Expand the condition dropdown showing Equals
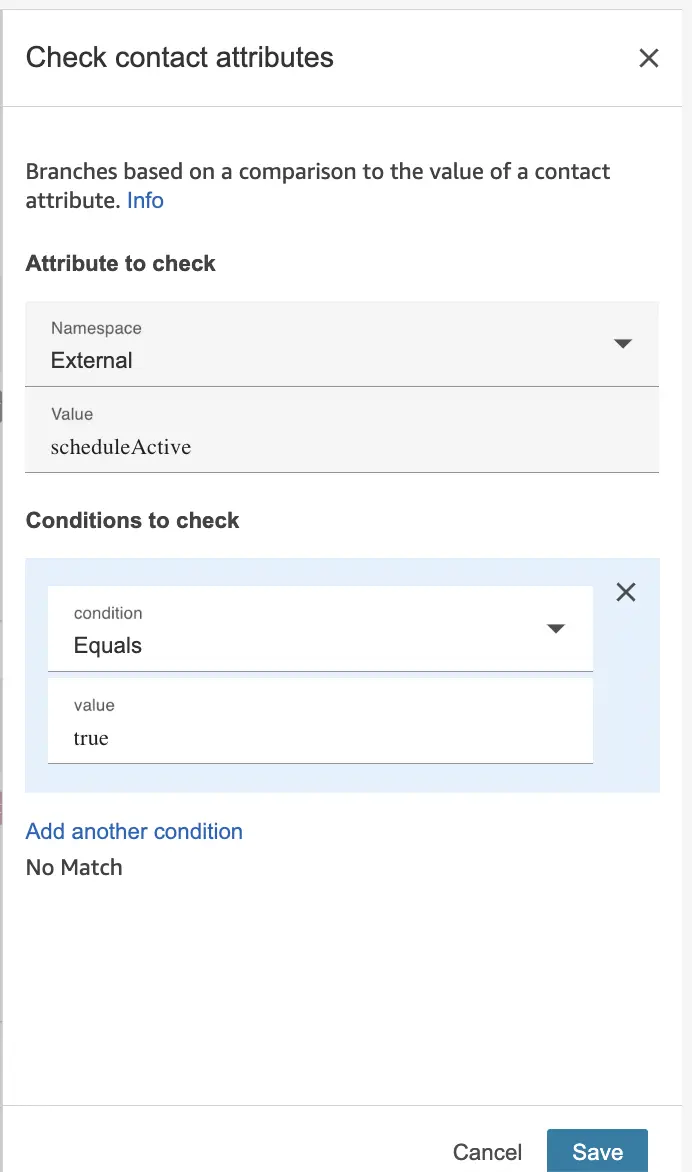The width and height of the screenshot is (692, 1172). (320, 628)
